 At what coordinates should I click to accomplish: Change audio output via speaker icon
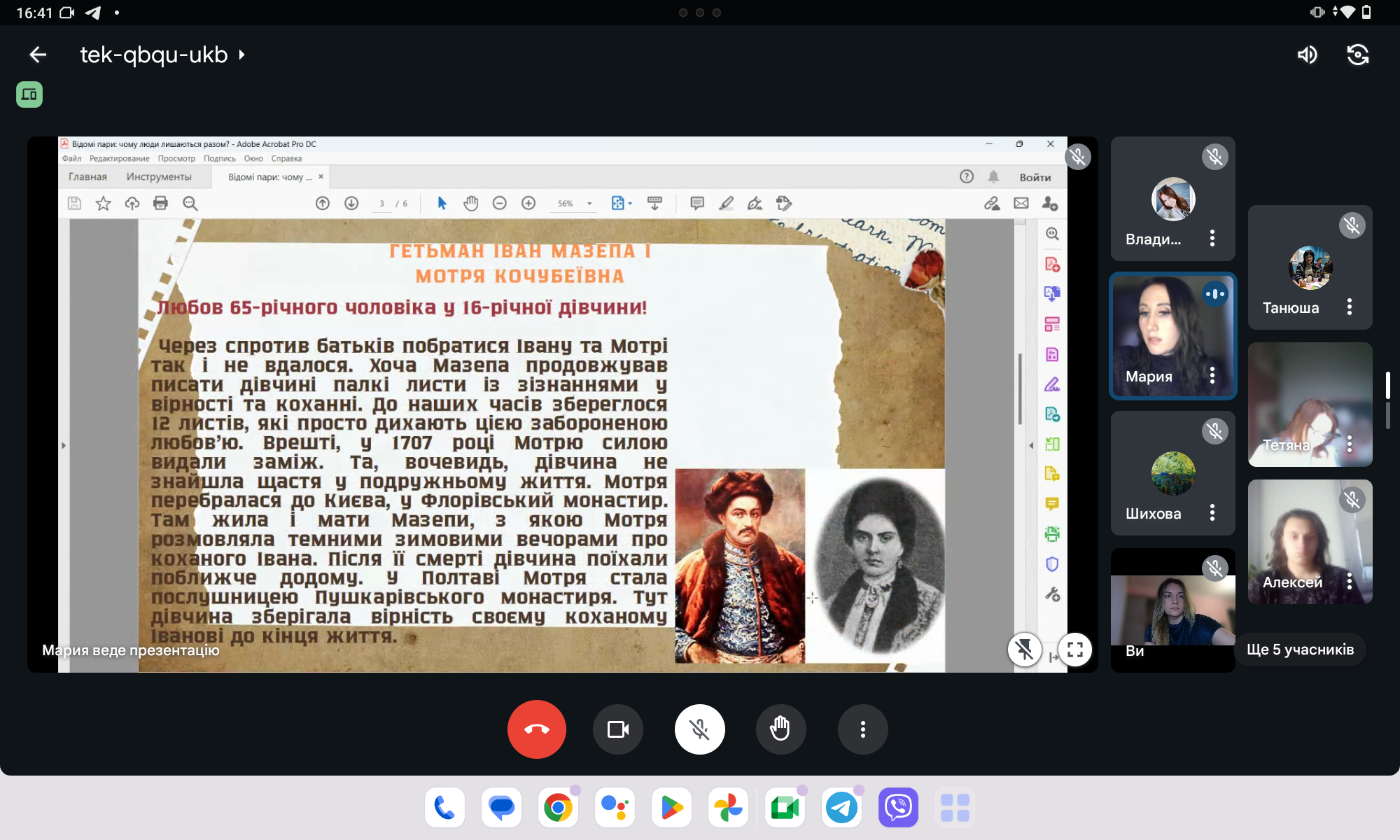click(x=1307, y=55)
